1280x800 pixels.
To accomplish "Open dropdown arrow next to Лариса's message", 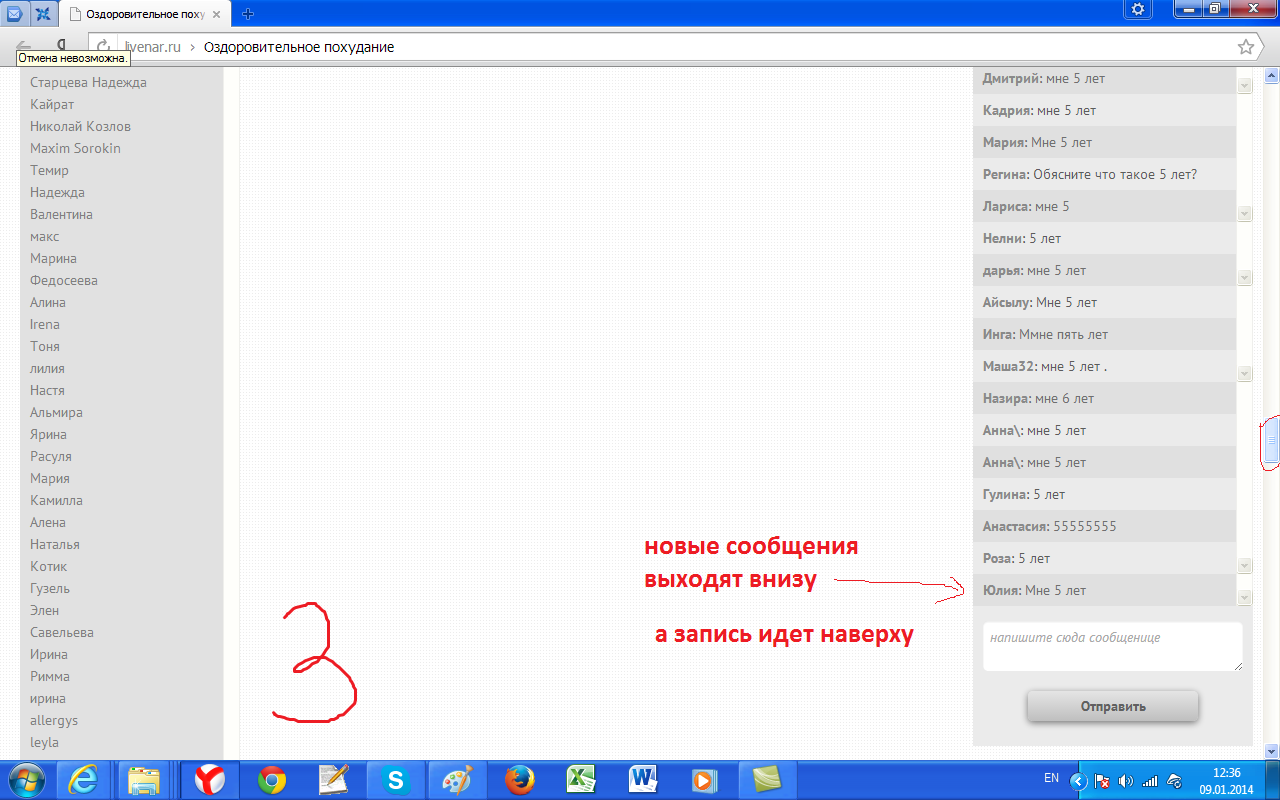I will click(x=1244, y=214).
